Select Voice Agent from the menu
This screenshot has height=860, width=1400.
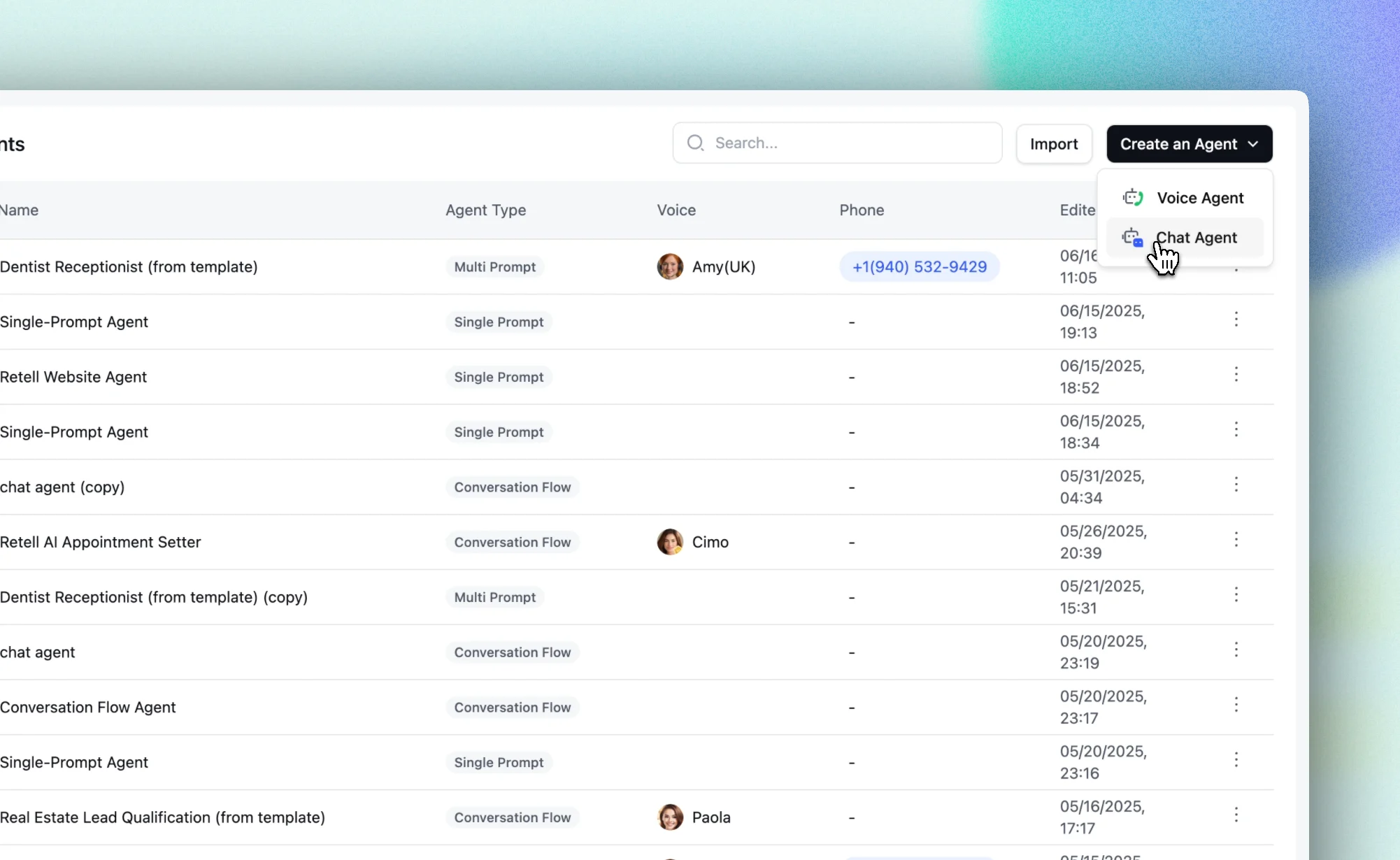tap(1185, 198)
